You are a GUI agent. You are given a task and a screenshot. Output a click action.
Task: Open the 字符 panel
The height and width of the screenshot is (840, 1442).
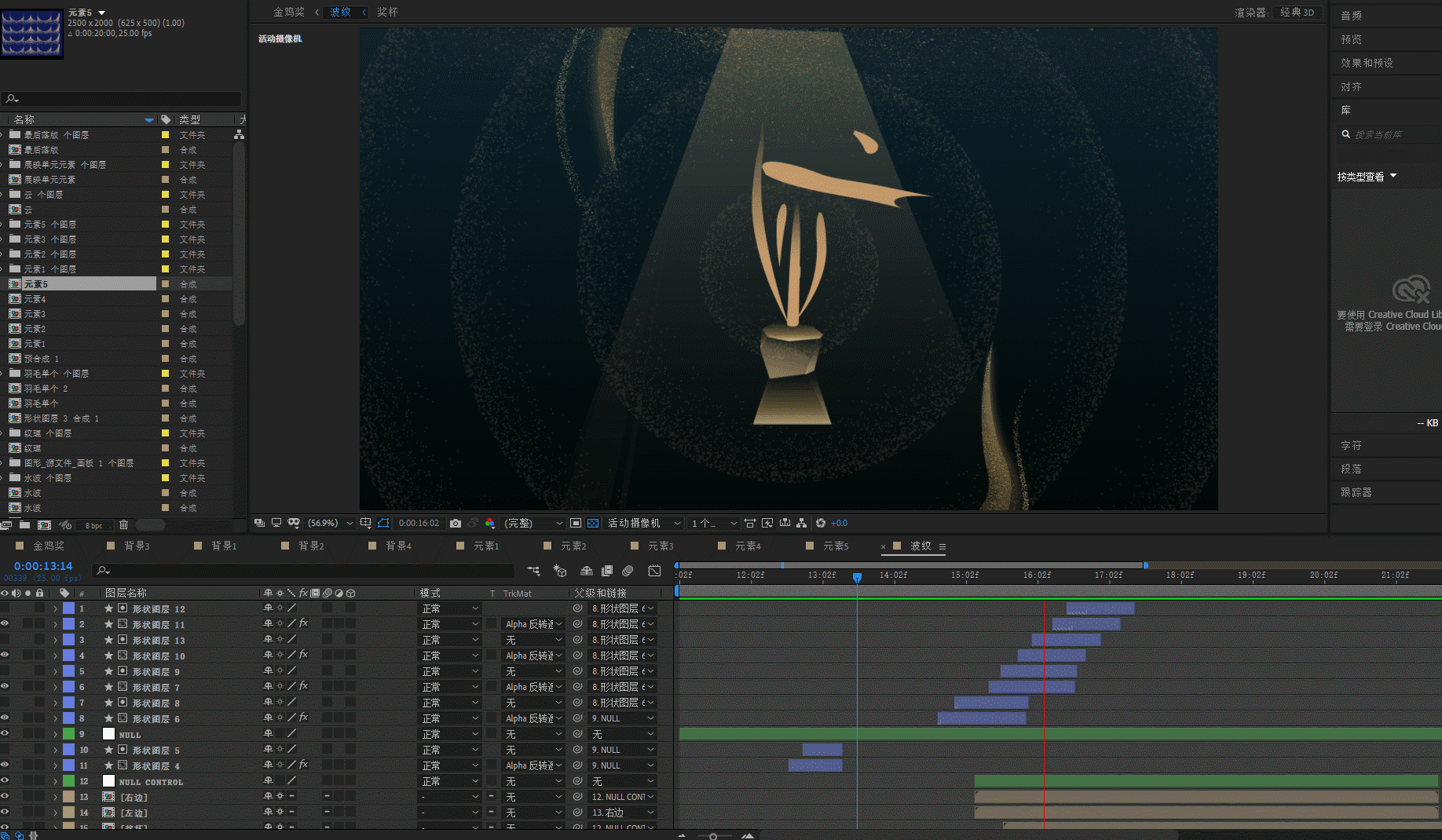[1351, 445]
